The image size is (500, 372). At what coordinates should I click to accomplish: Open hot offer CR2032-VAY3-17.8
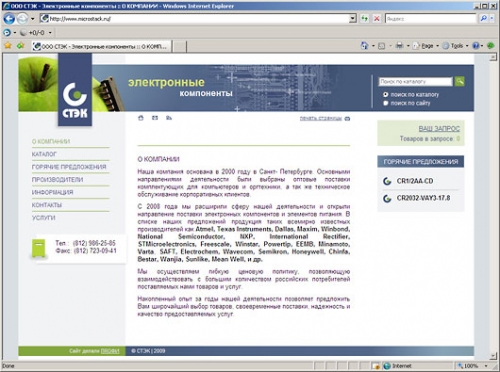point(423,198)
